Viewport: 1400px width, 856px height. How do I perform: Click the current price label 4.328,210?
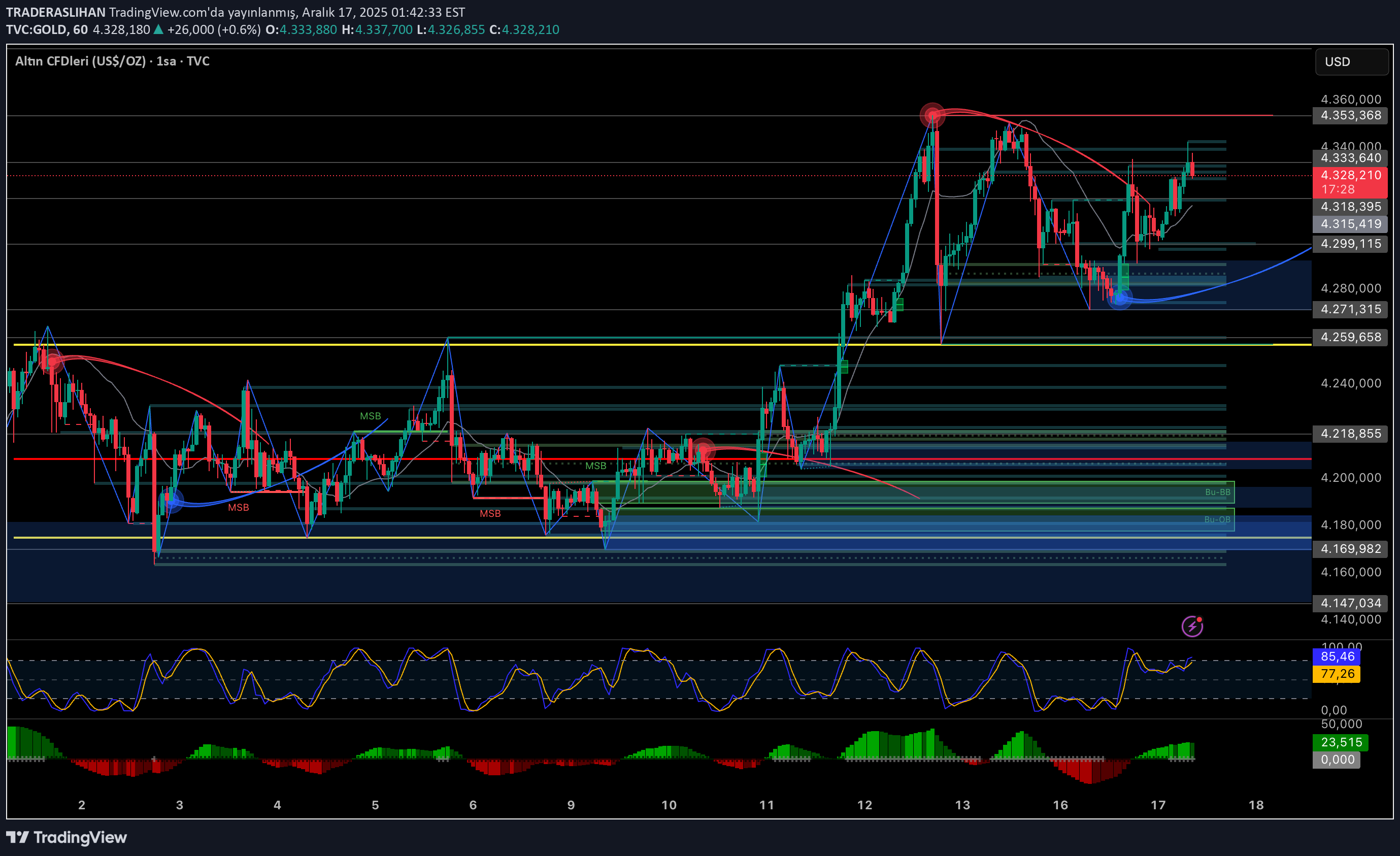tap(1350, 175)
